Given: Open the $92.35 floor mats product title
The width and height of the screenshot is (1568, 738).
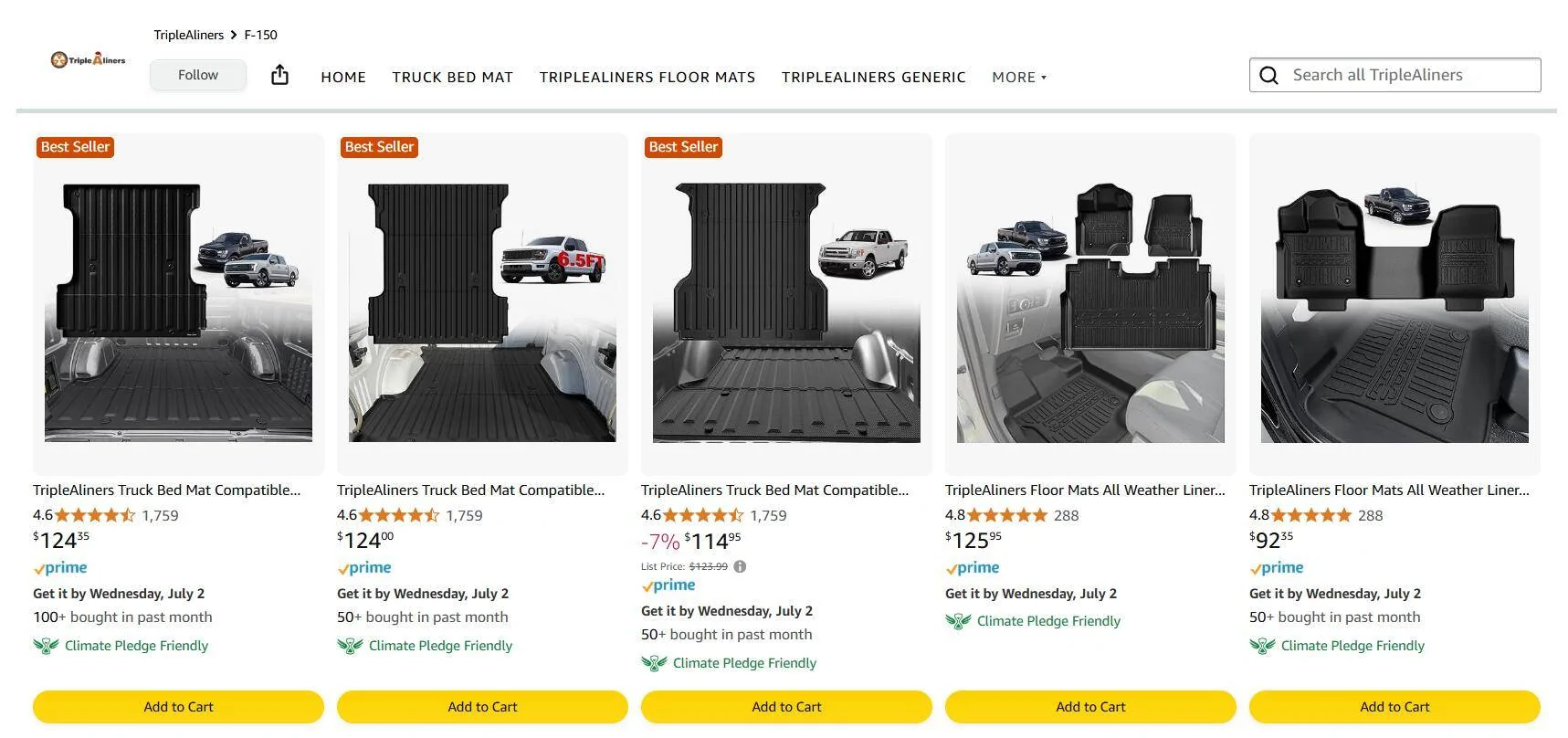Looking at the screenshot, I should (1388, 490).
